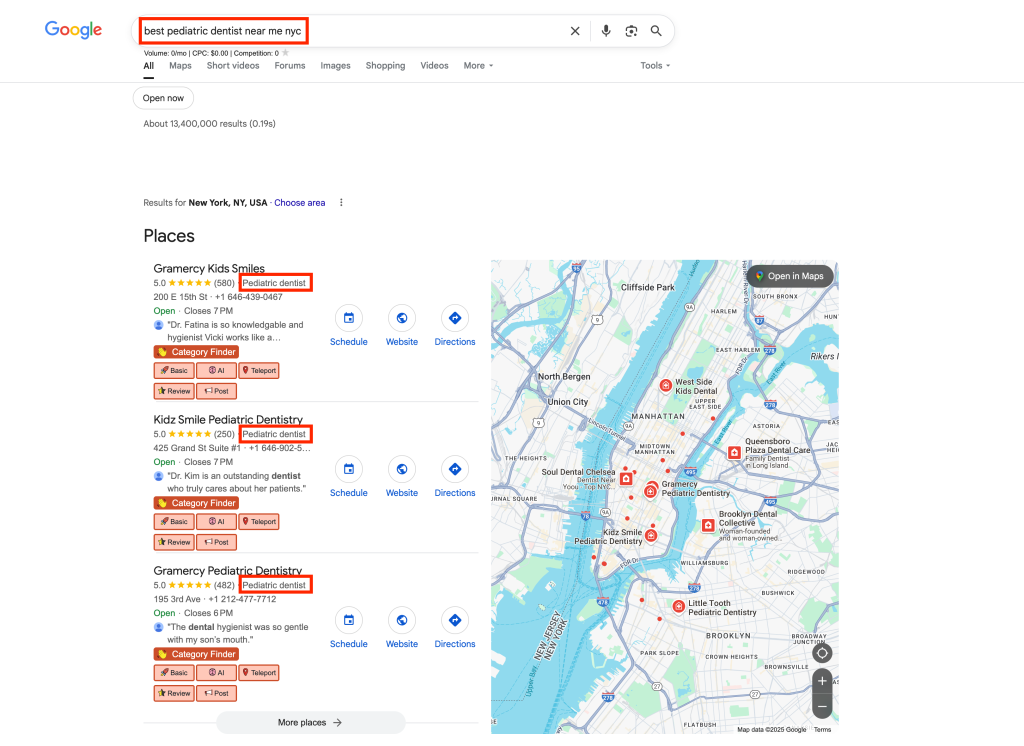Get Directions to Kidz Smile Pediatric Dentistry

point(455,469)
